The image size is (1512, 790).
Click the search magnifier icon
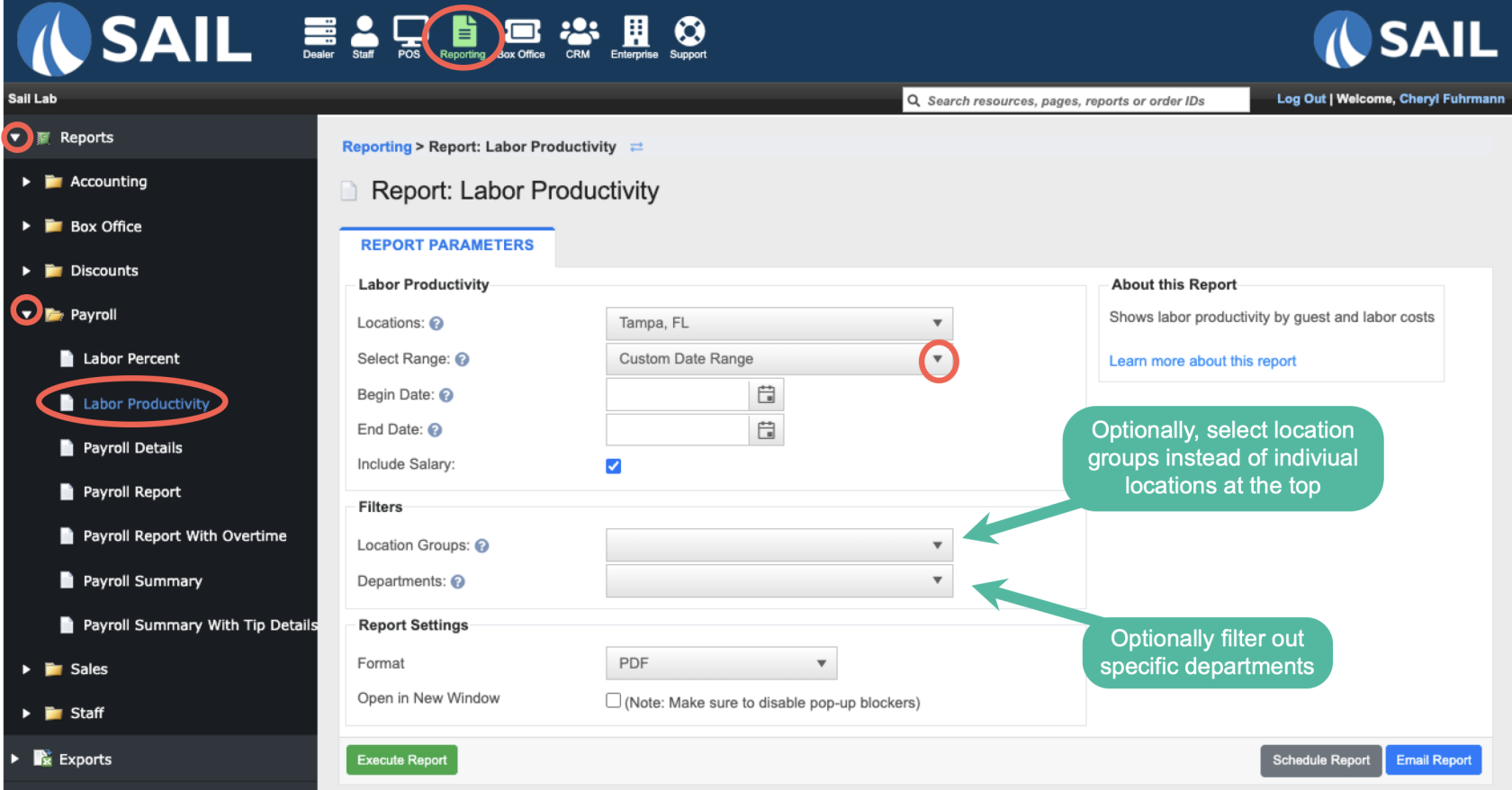(913, 101)
